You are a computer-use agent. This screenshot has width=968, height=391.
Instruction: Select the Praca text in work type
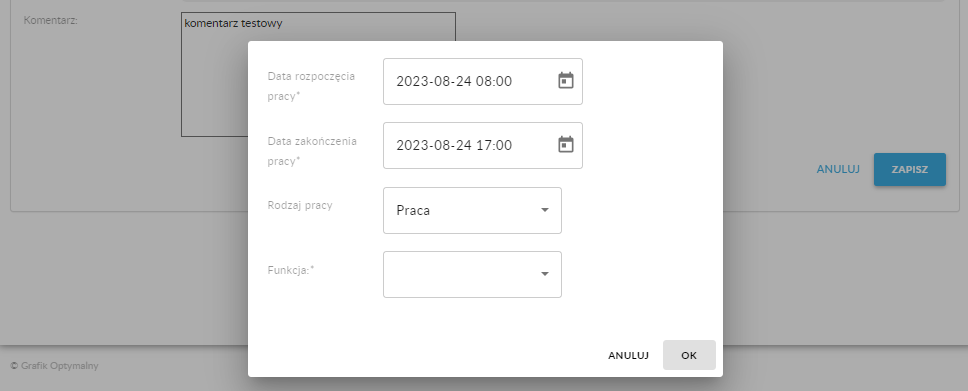[x=413, y=211]
